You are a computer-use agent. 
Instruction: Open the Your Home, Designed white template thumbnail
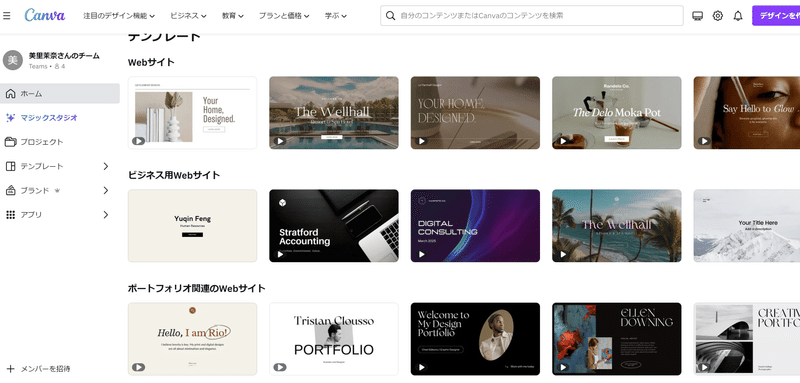[192, 113]
